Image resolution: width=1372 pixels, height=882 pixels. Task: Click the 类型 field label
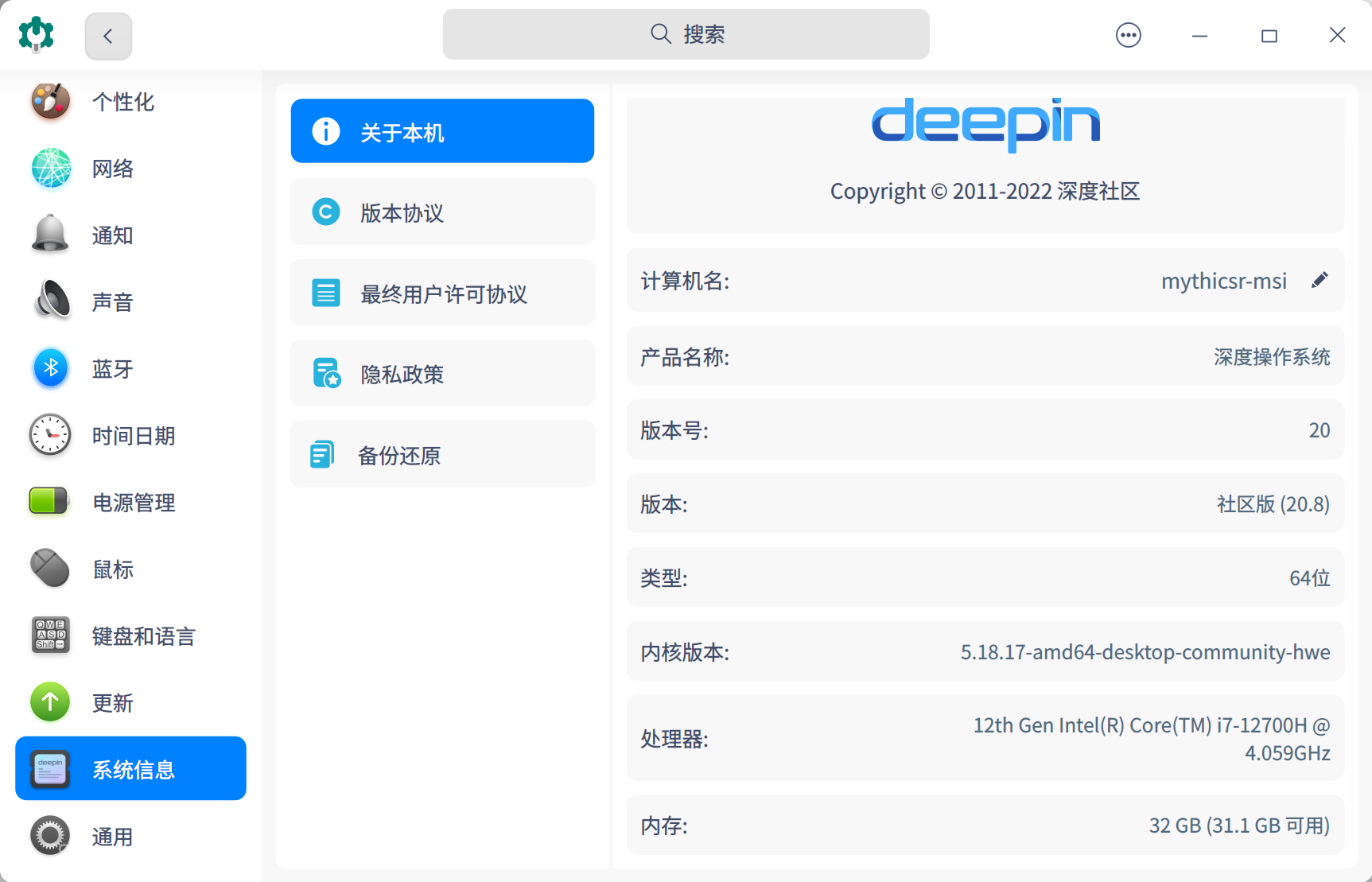click(x=664, y=578)
